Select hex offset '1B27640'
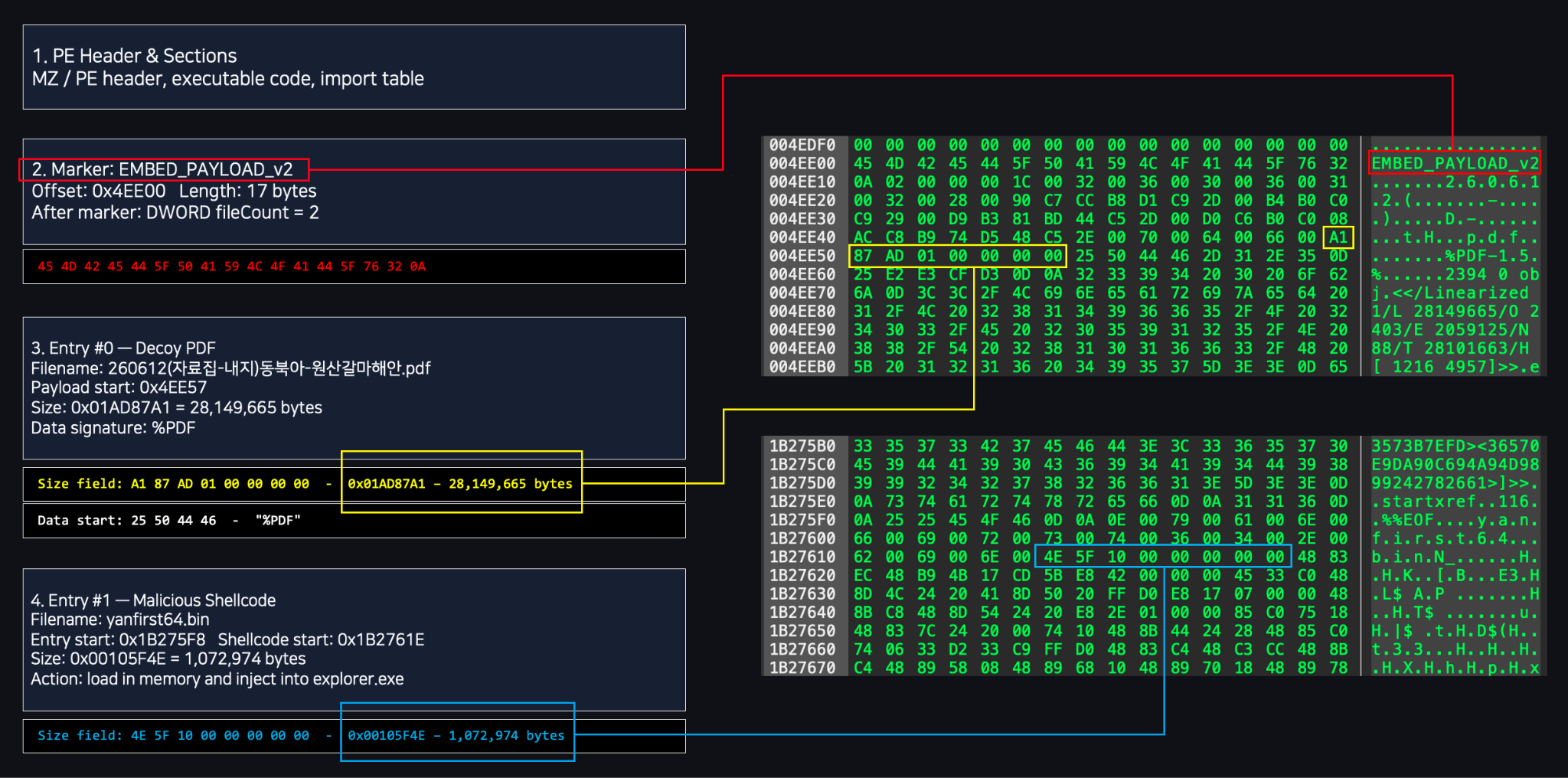Image resolution: width=1568 pixels, height=778 pixels. point(802,612)
